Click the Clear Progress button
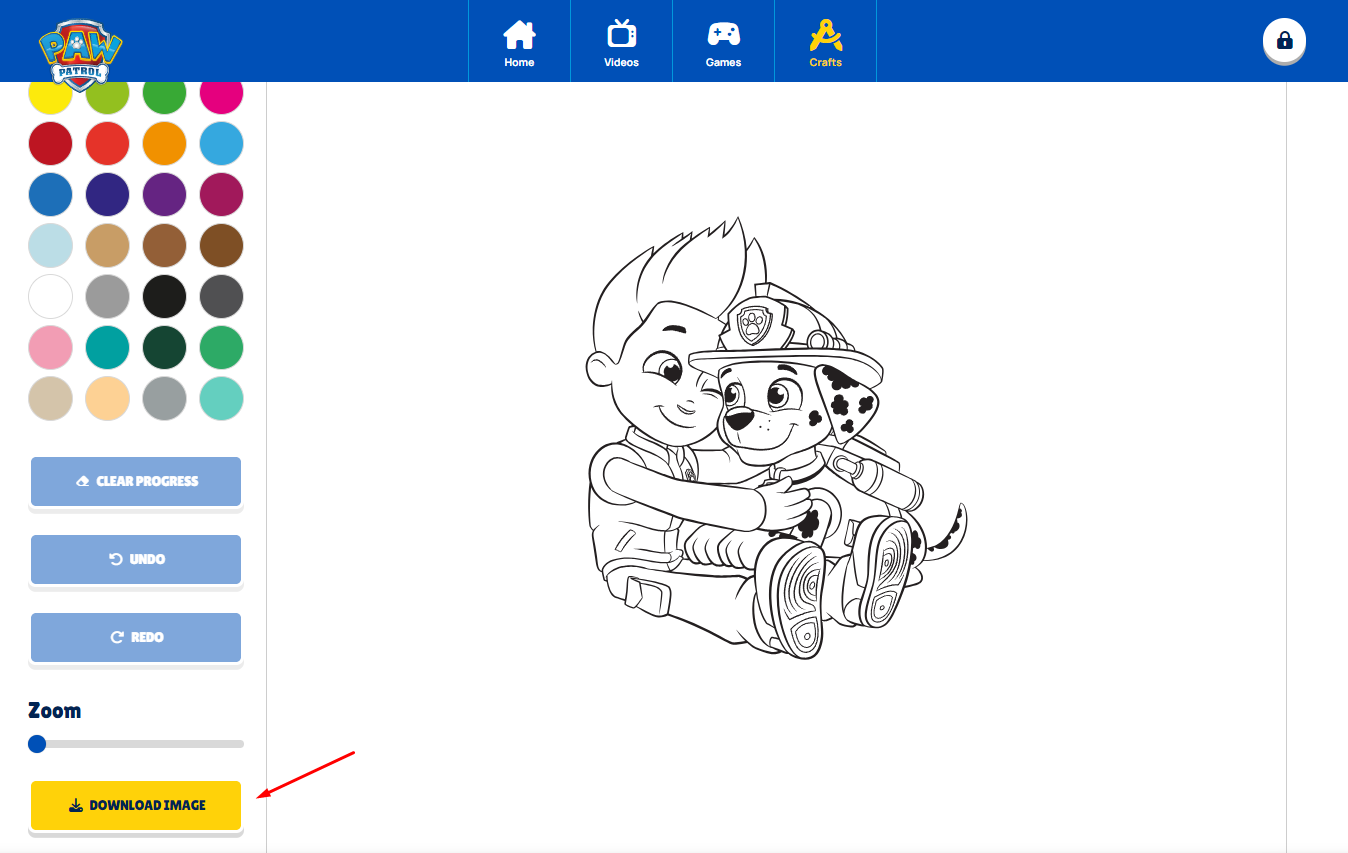Image resolution: width=1348 pixels, height=853 pixels. (136, 481)
